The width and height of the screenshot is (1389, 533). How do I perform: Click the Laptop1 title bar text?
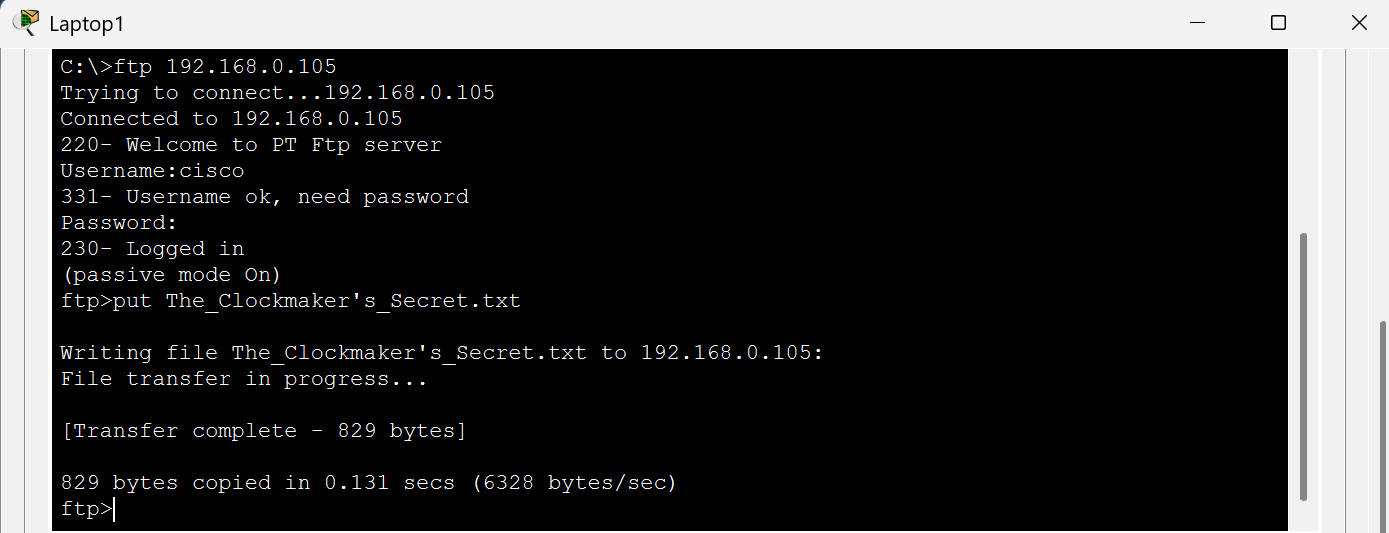pos(87,24)
